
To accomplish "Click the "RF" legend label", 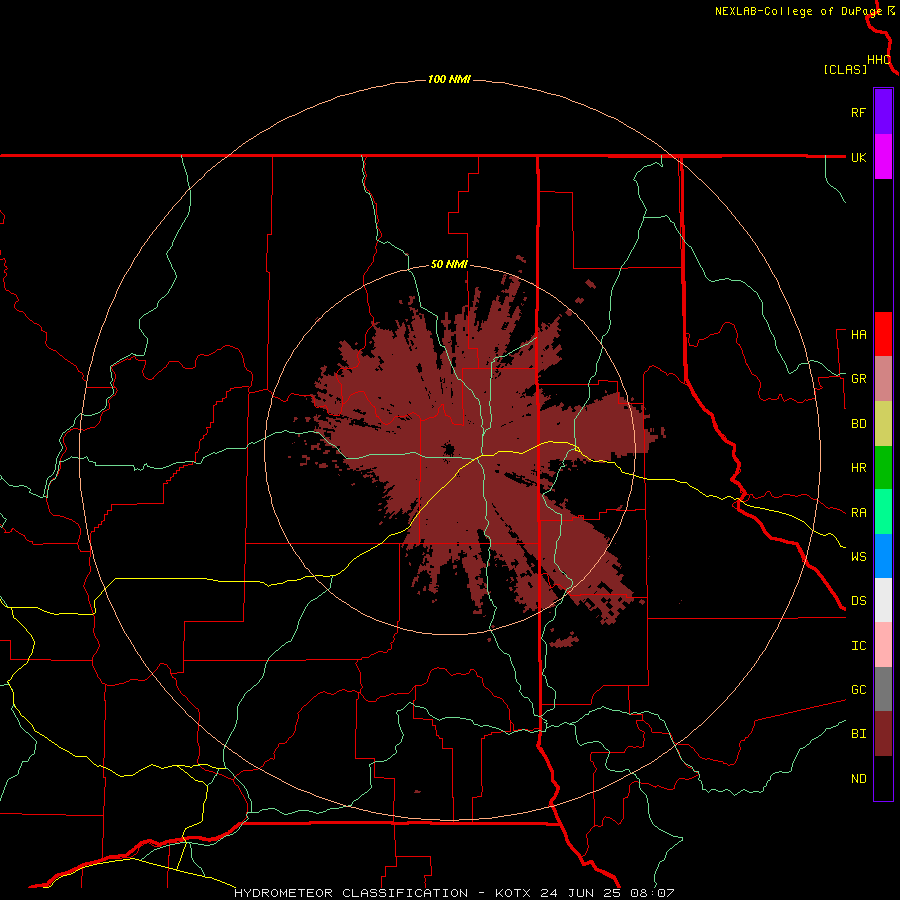I will (858, 112).
